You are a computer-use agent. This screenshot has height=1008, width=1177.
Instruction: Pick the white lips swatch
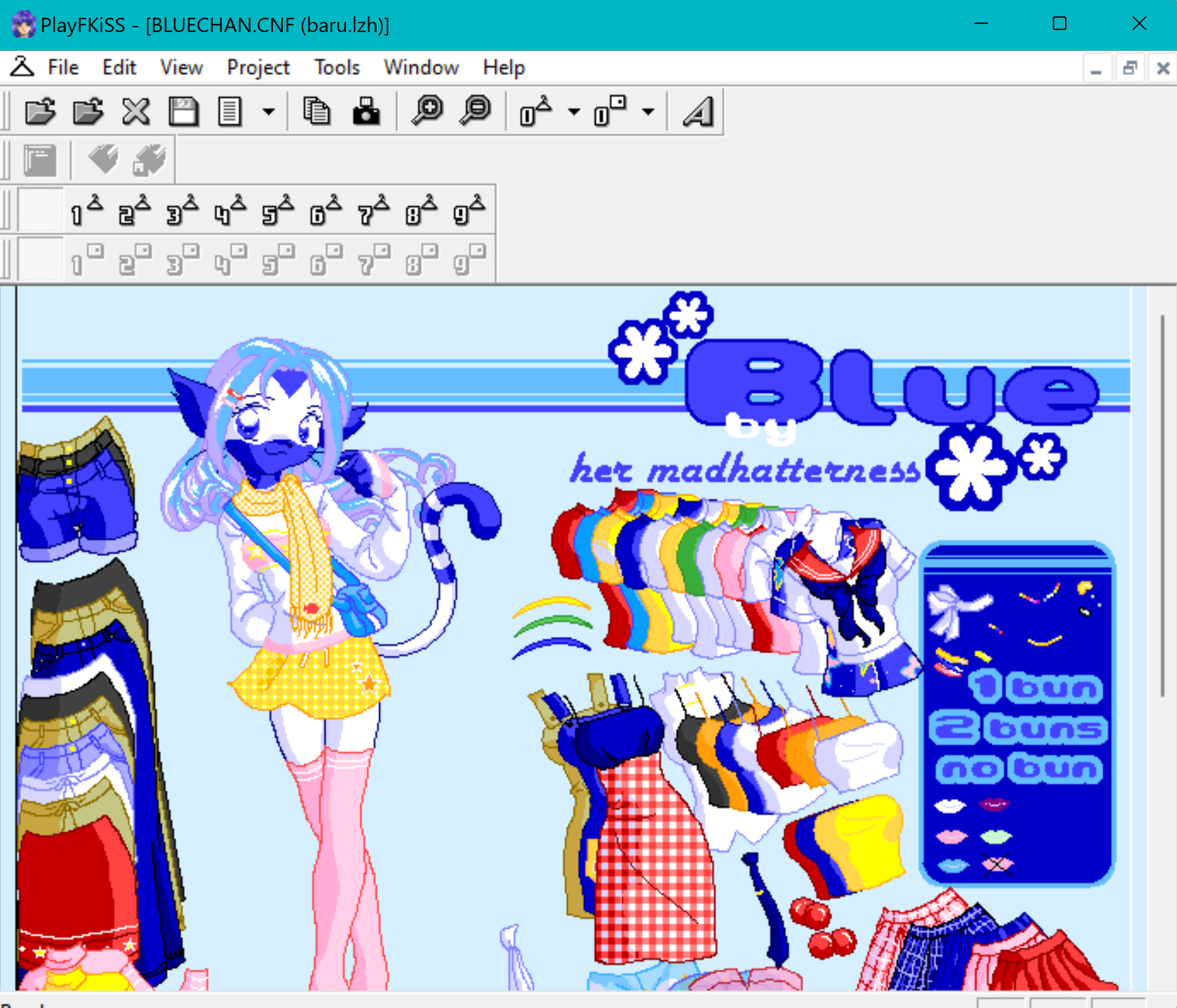950,807
